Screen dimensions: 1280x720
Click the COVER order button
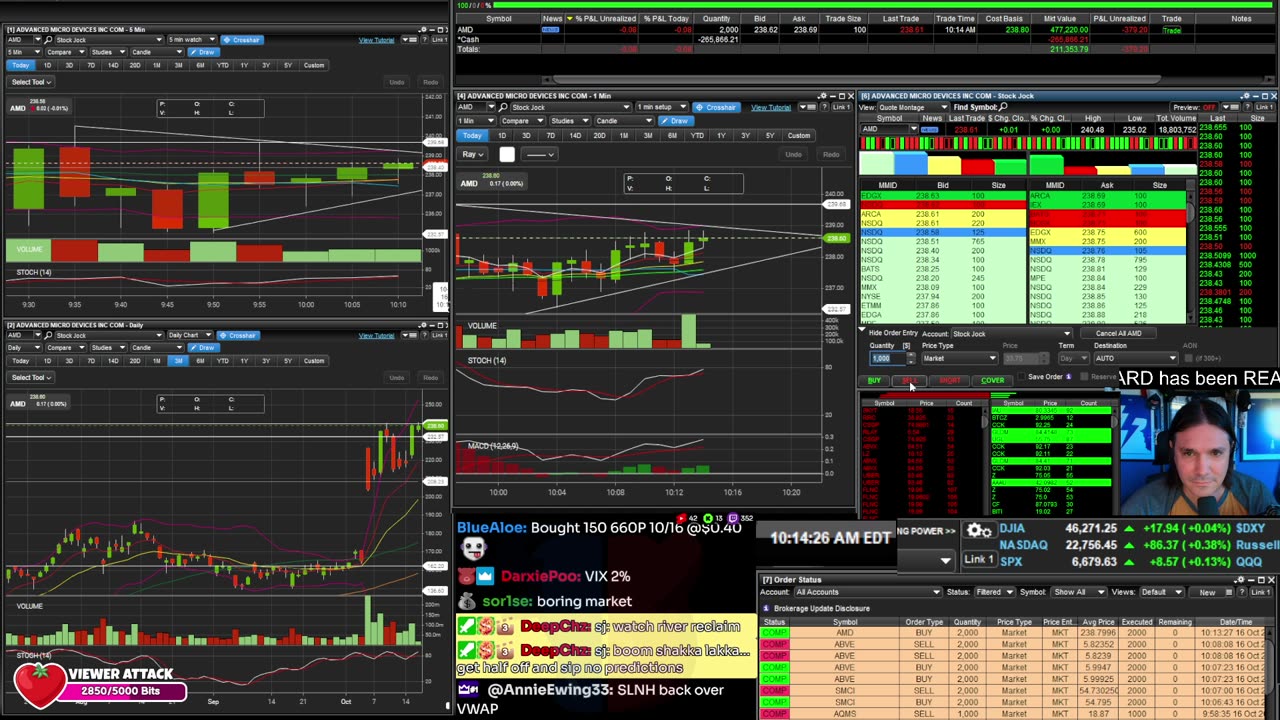[992, 380]
